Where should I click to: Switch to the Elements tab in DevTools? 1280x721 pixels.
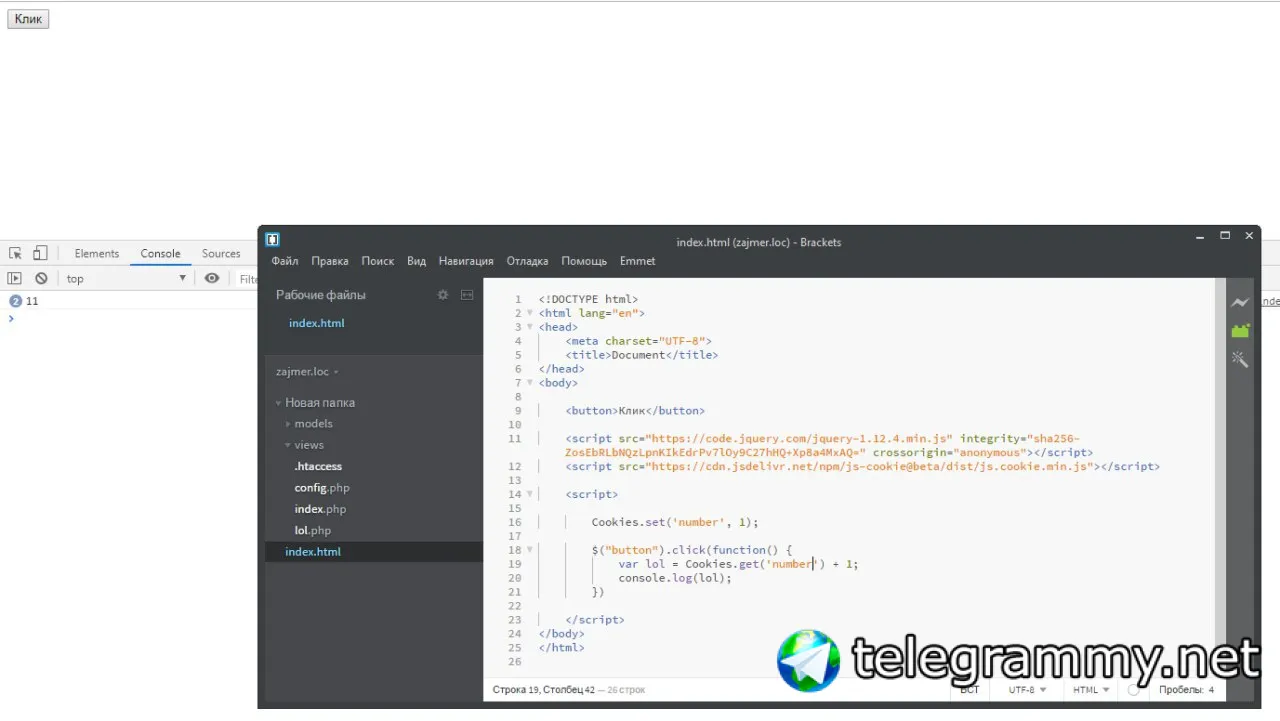pos(97,254)
